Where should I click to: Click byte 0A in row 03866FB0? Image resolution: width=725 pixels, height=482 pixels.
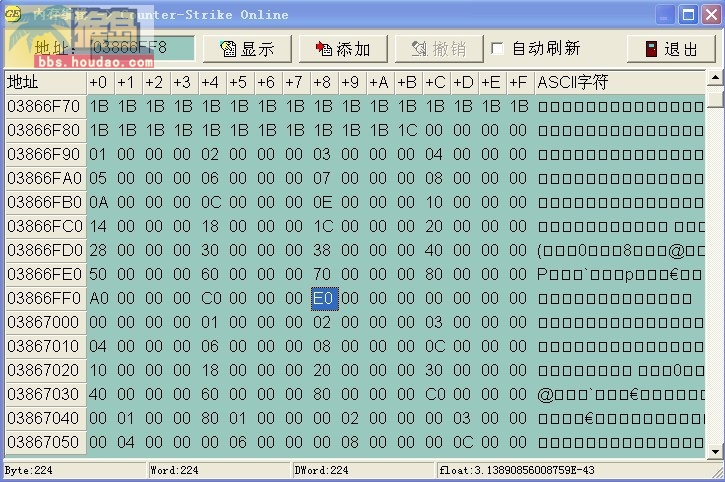tap(98, 203)
